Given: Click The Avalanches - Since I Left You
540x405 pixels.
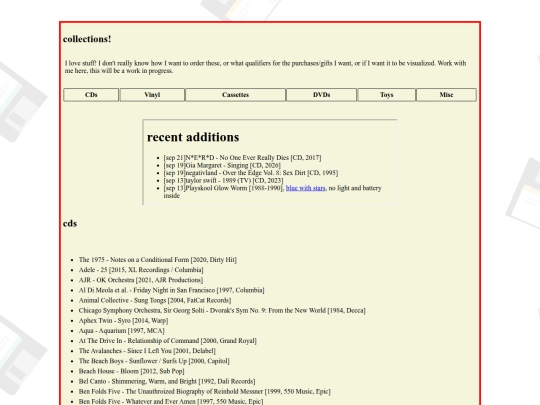Looking at the screenshot, I should click(x=147, y=351).
